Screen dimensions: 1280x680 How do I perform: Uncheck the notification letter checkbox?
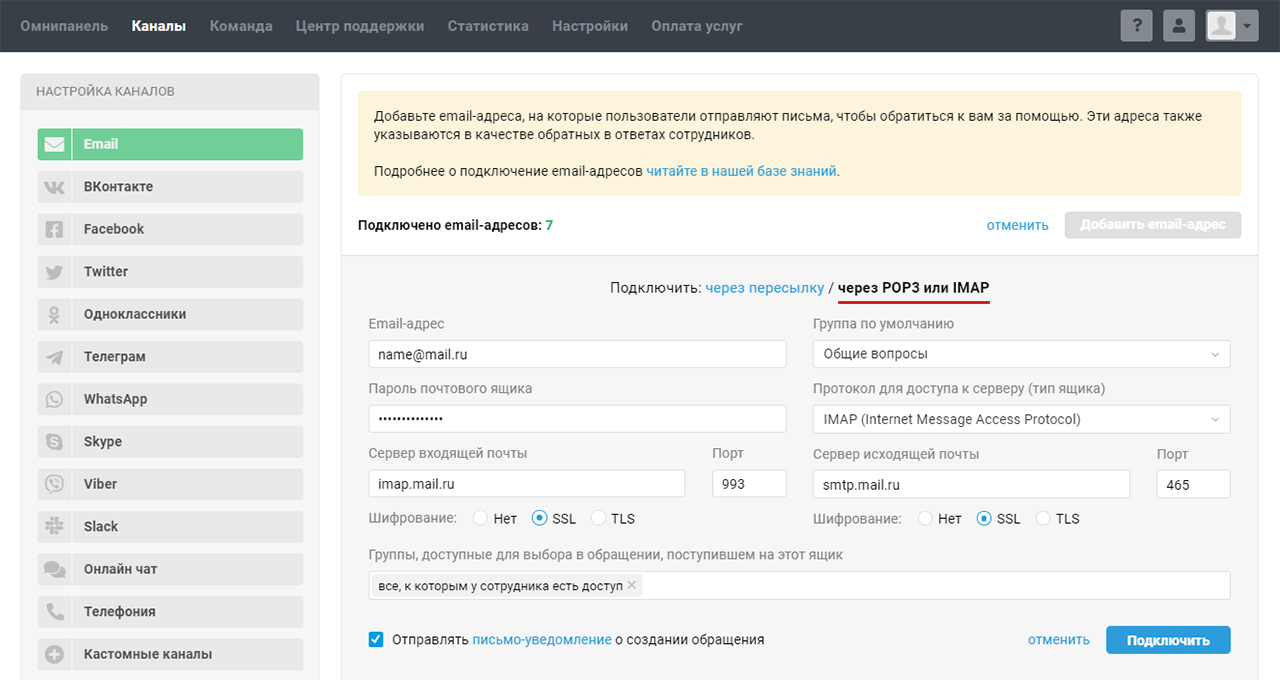(376, 640)
